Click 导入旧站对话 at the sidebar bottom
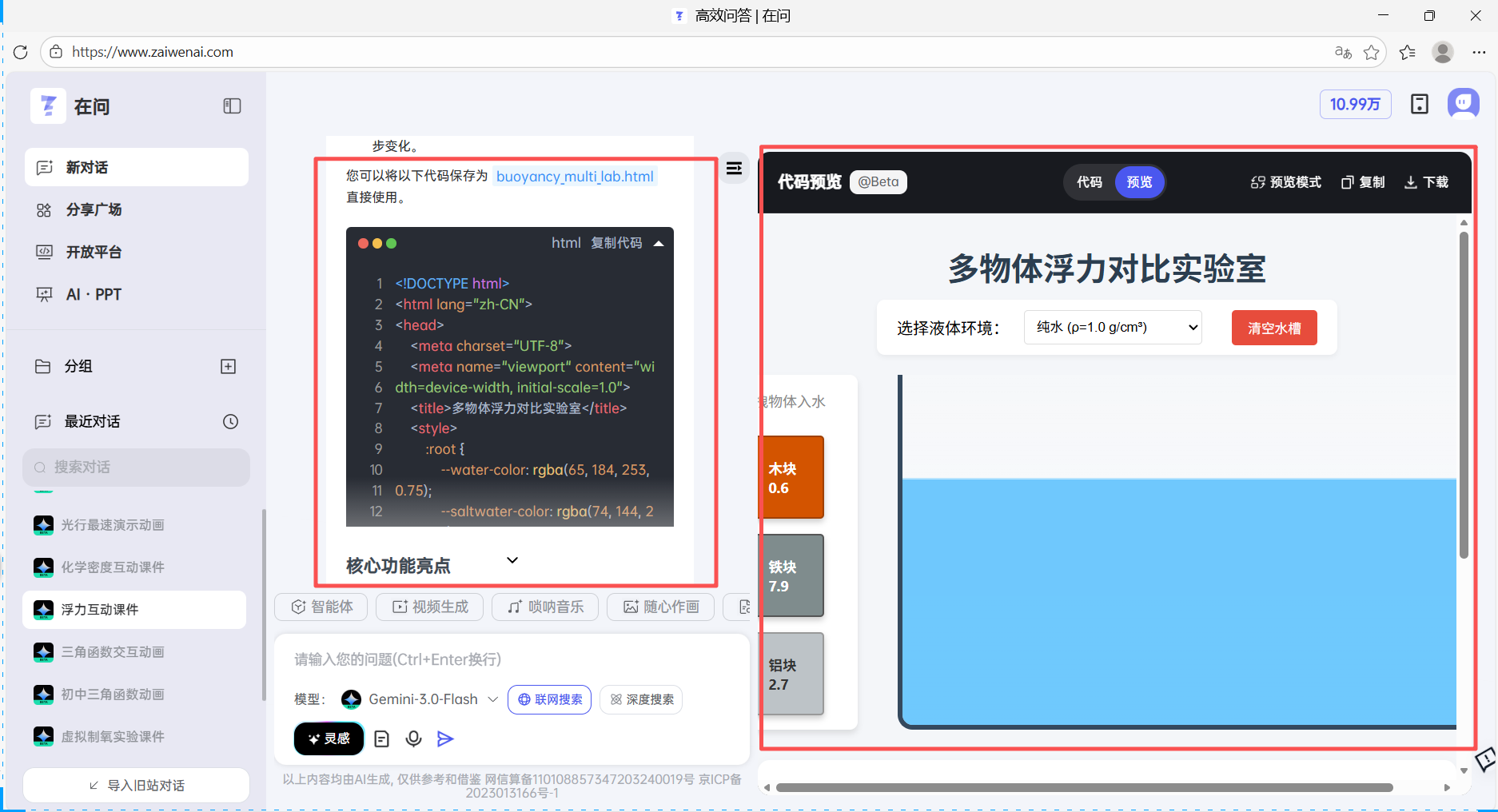This screenshot has width=1498, height=812. (136, 785)
